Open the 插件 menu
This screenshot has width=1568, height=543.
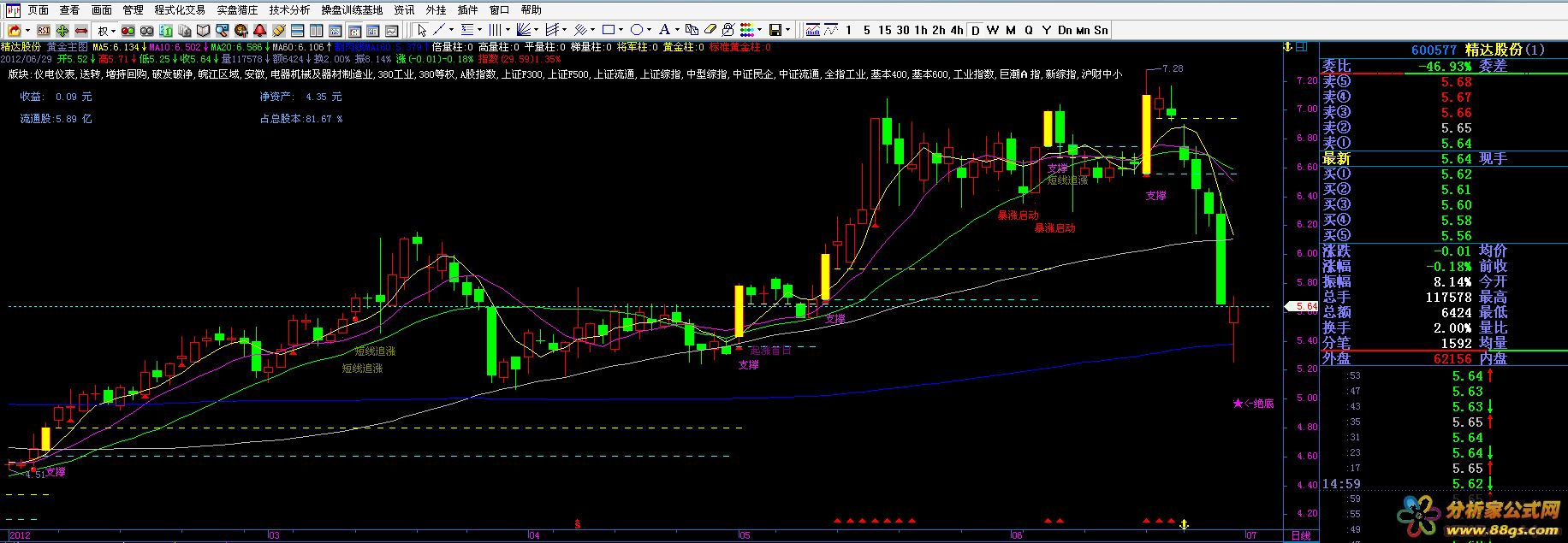point(467,10)
